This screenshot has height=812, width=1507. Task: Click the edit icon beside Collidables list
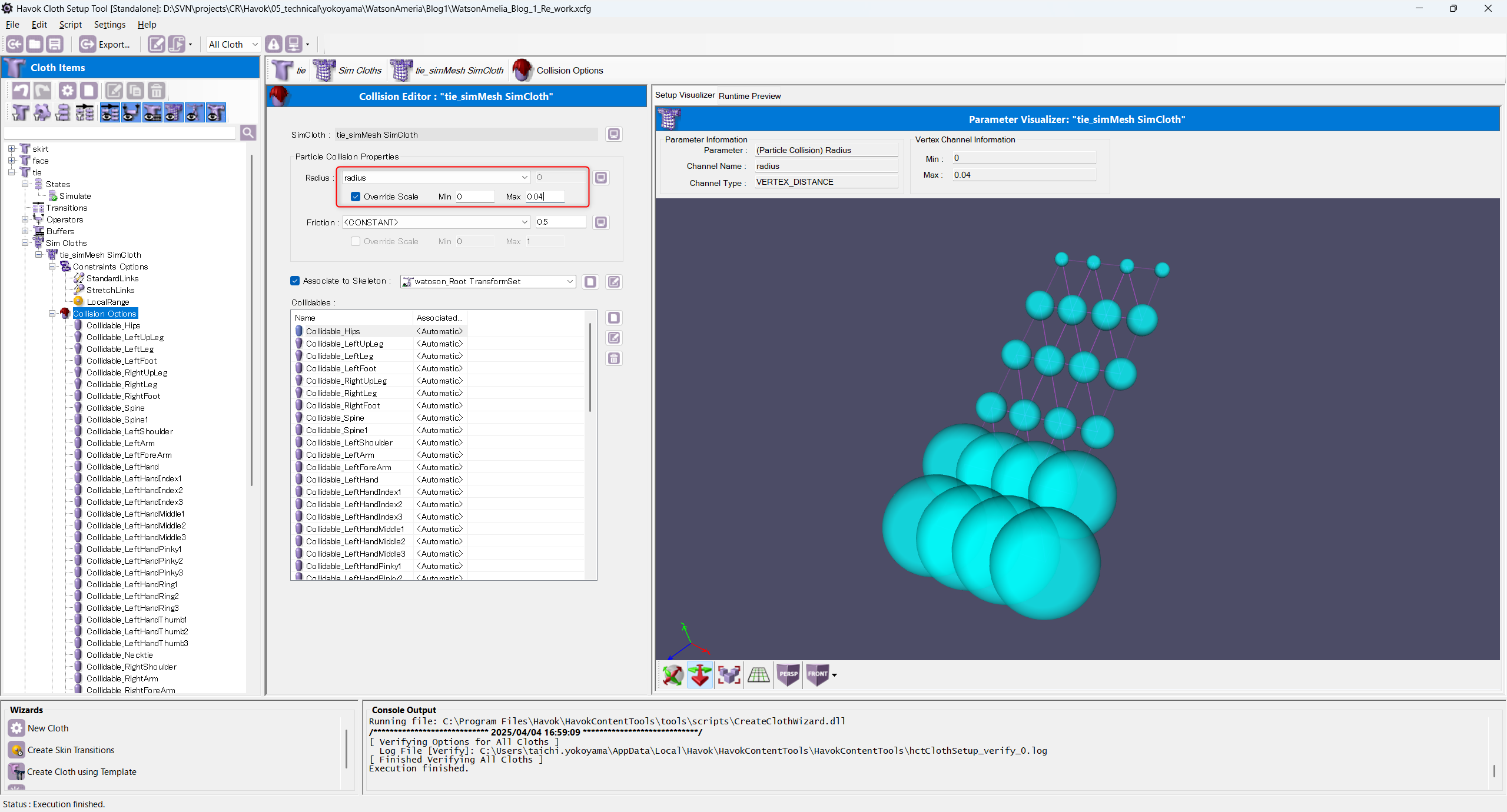click(614, 338)
